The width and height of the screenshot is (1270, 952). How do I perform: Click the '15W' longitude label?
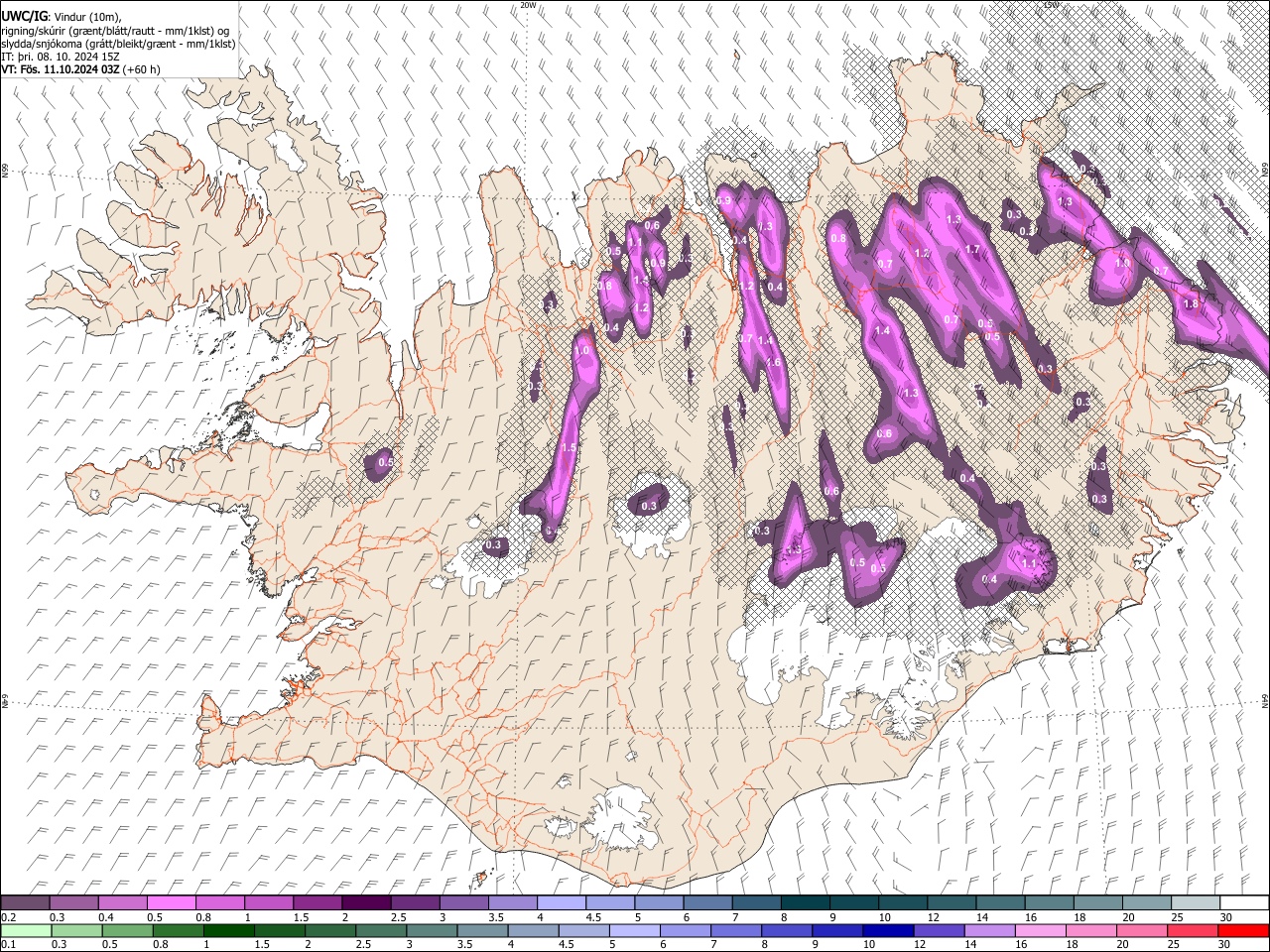pos(1051,5)
